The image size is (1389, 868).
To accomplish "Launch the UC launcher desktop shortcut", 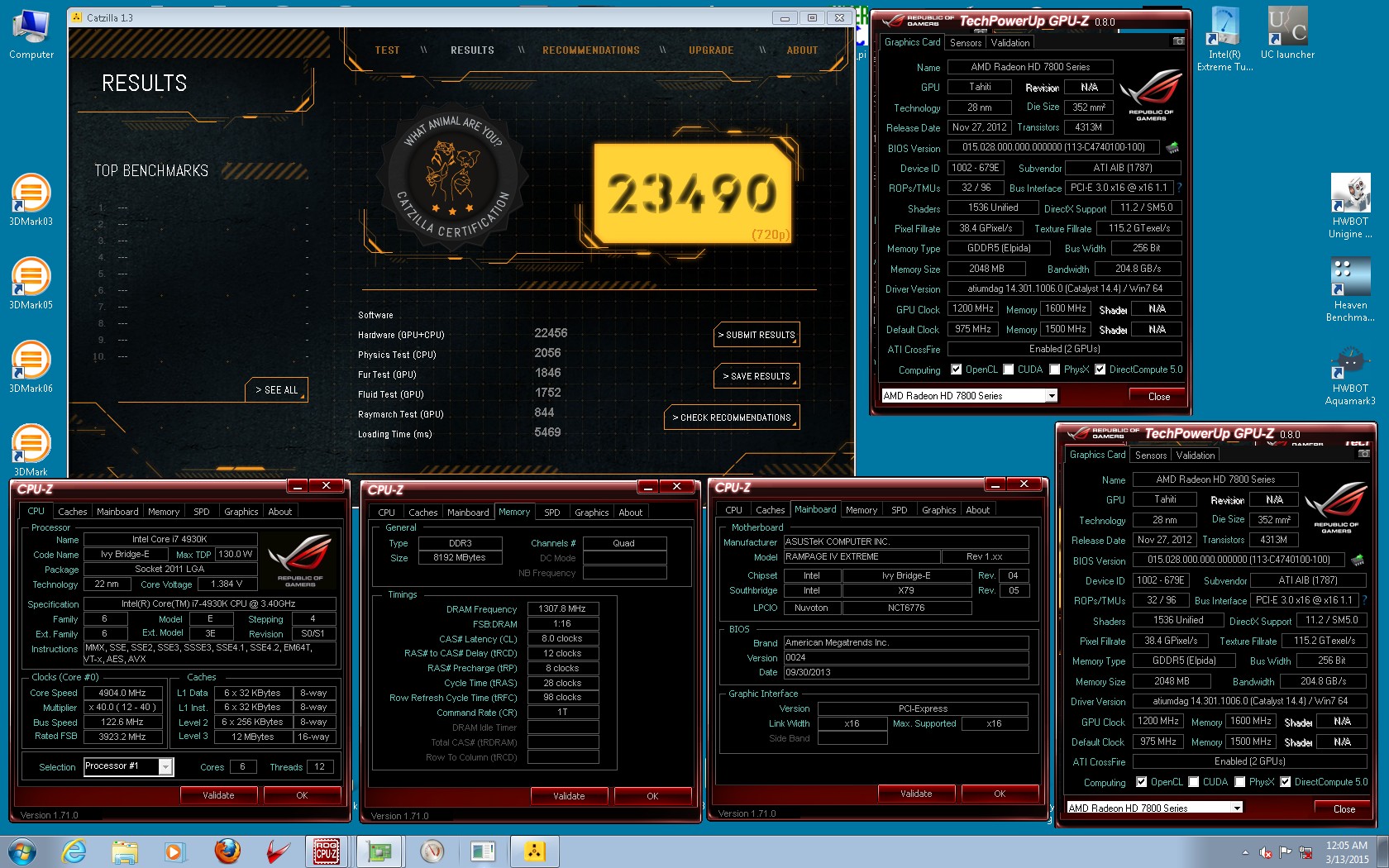I will point(1287,33).
